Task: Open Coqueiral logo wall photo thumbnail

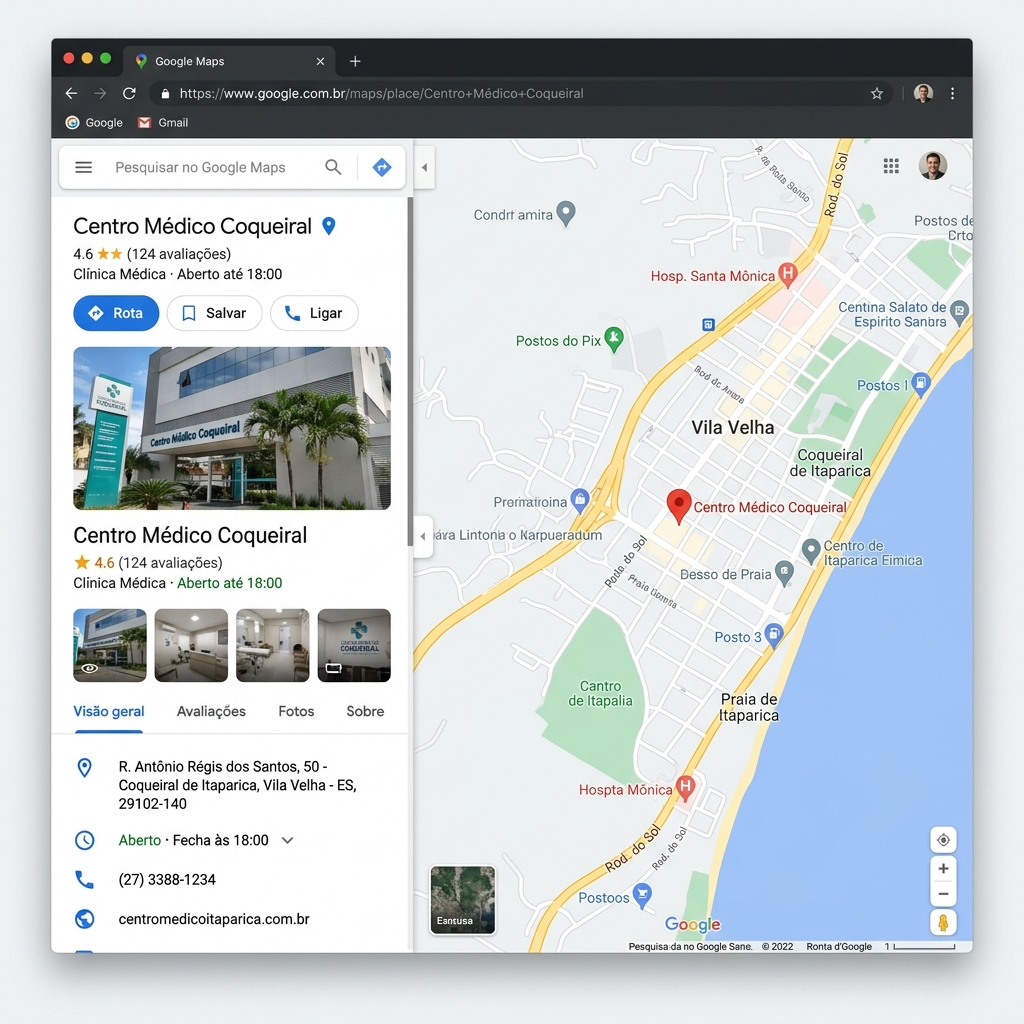Action: point(354,645)
